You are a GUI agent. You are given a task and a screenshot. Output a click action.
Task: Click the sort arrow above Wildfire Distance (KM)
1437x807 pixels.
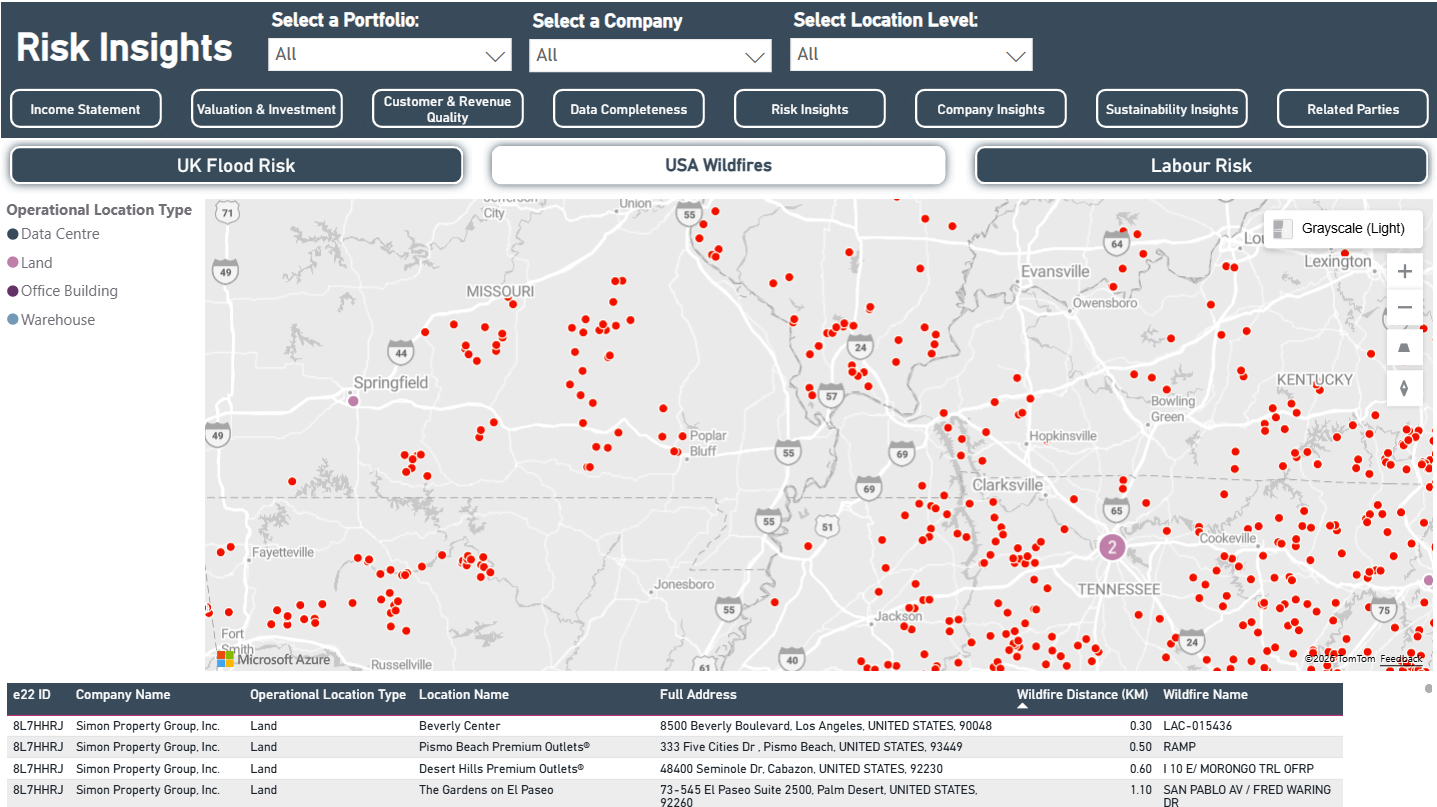click(x=1023, y=706)
